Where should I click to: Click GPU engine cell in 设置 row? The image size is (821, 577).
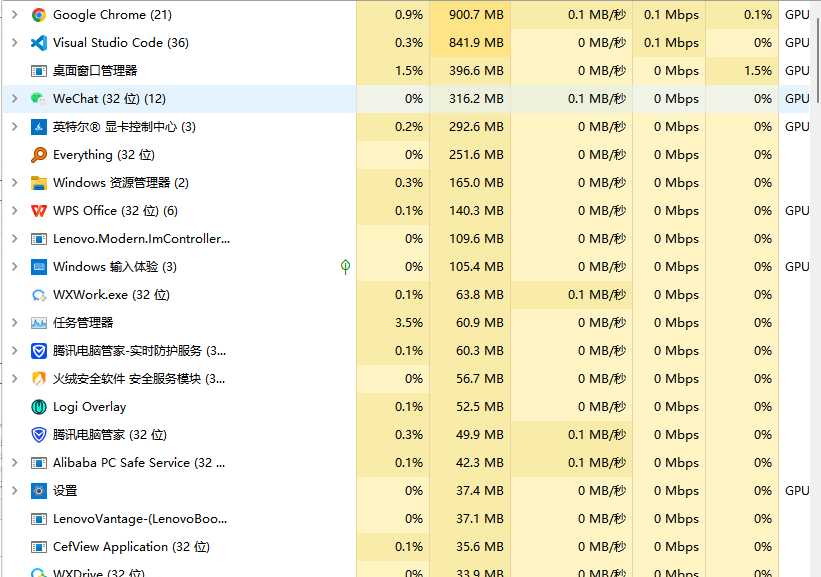[796, 491]
